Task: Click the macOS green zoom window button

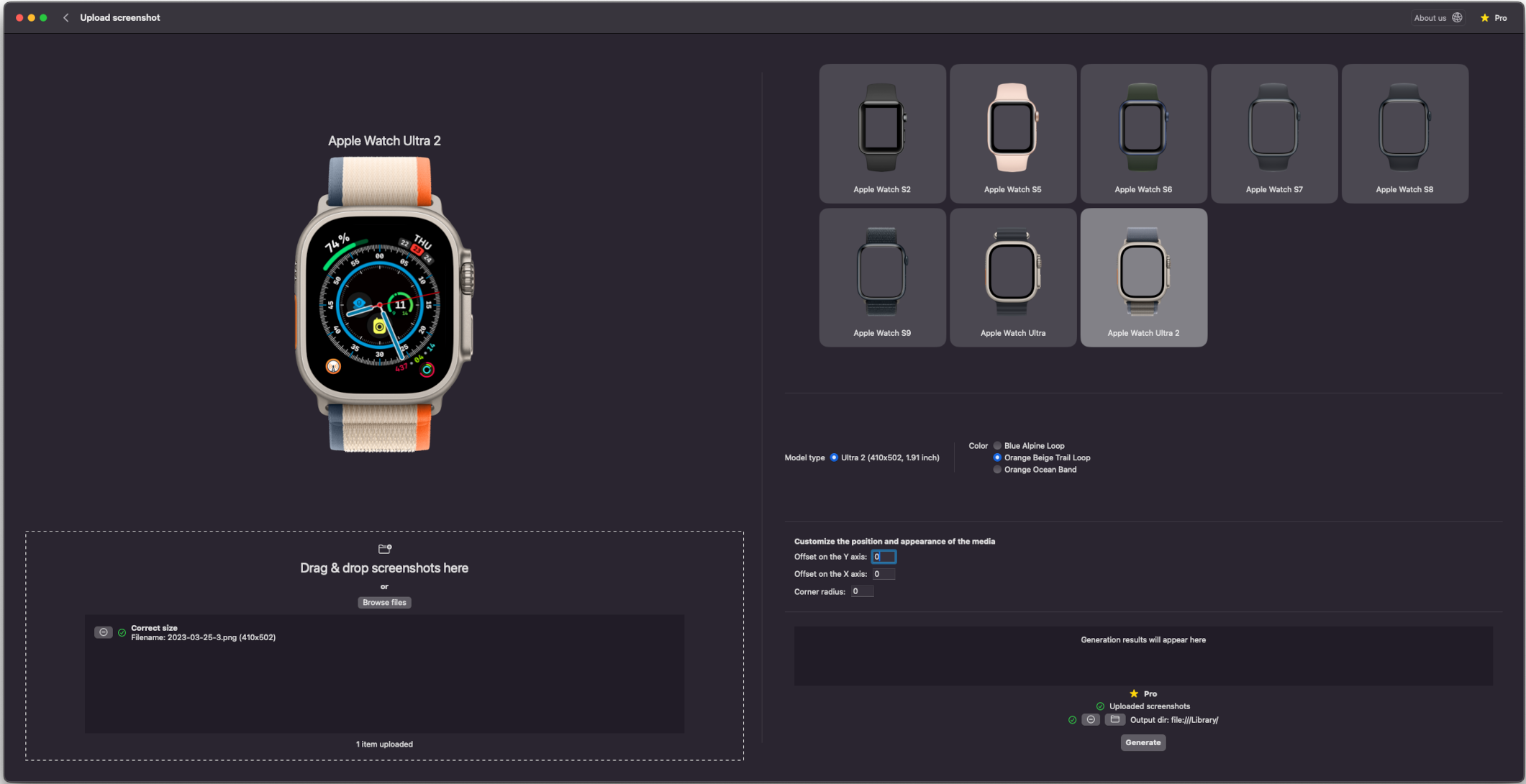Action: coord(43,17)
